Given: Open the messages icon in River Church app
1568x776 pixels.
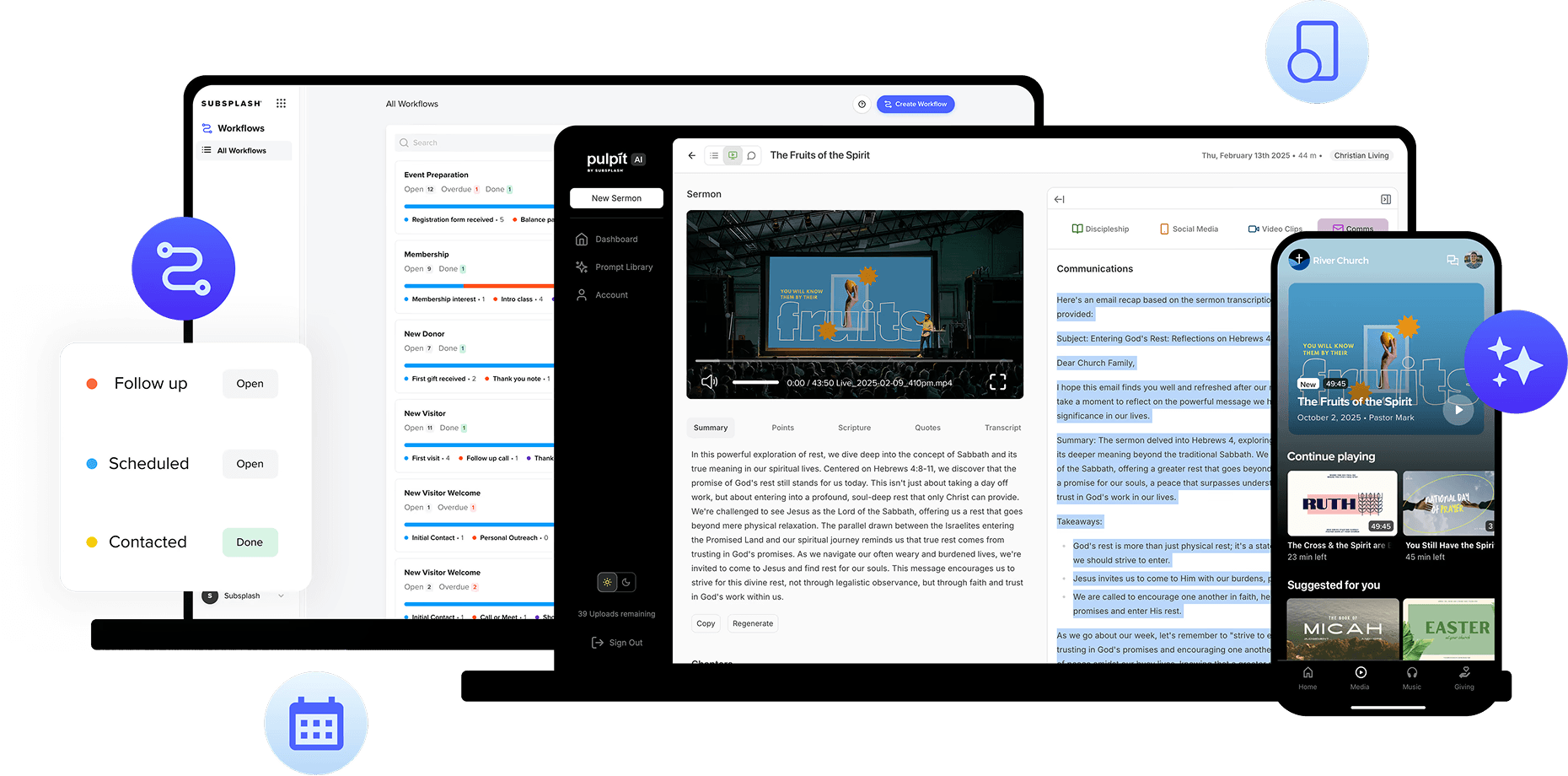Looking at the screenshot, I should 1453,260.
